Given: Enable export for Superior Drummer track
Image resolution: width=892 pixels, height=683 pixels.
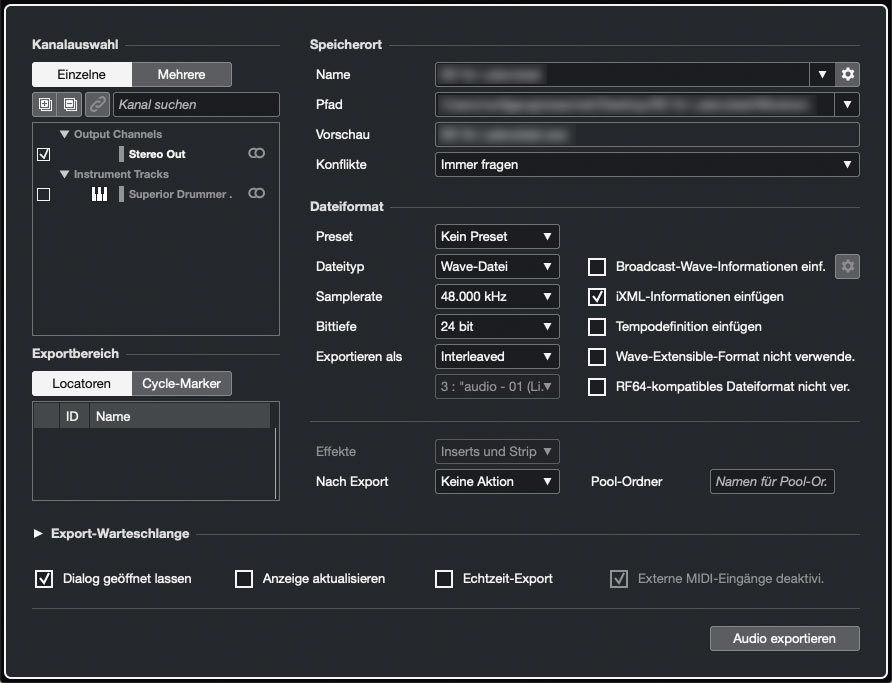Looking at the screenshot, I should (x=43, y=194).
